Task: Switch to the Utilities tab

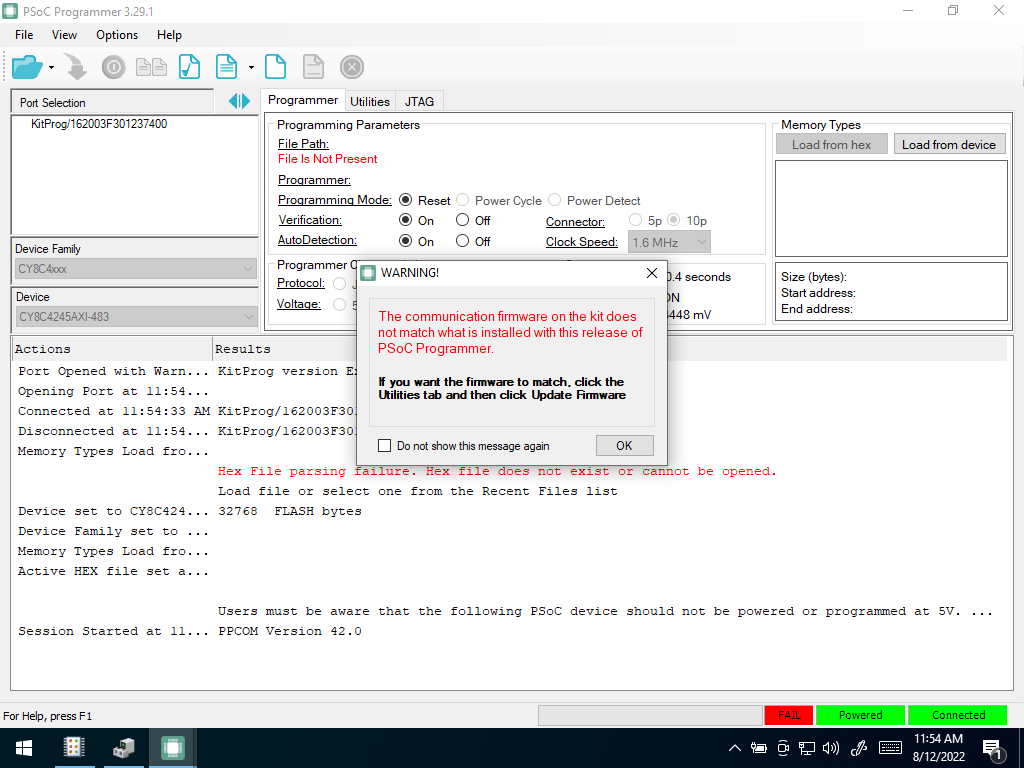Action: click(x=370, y=101)
